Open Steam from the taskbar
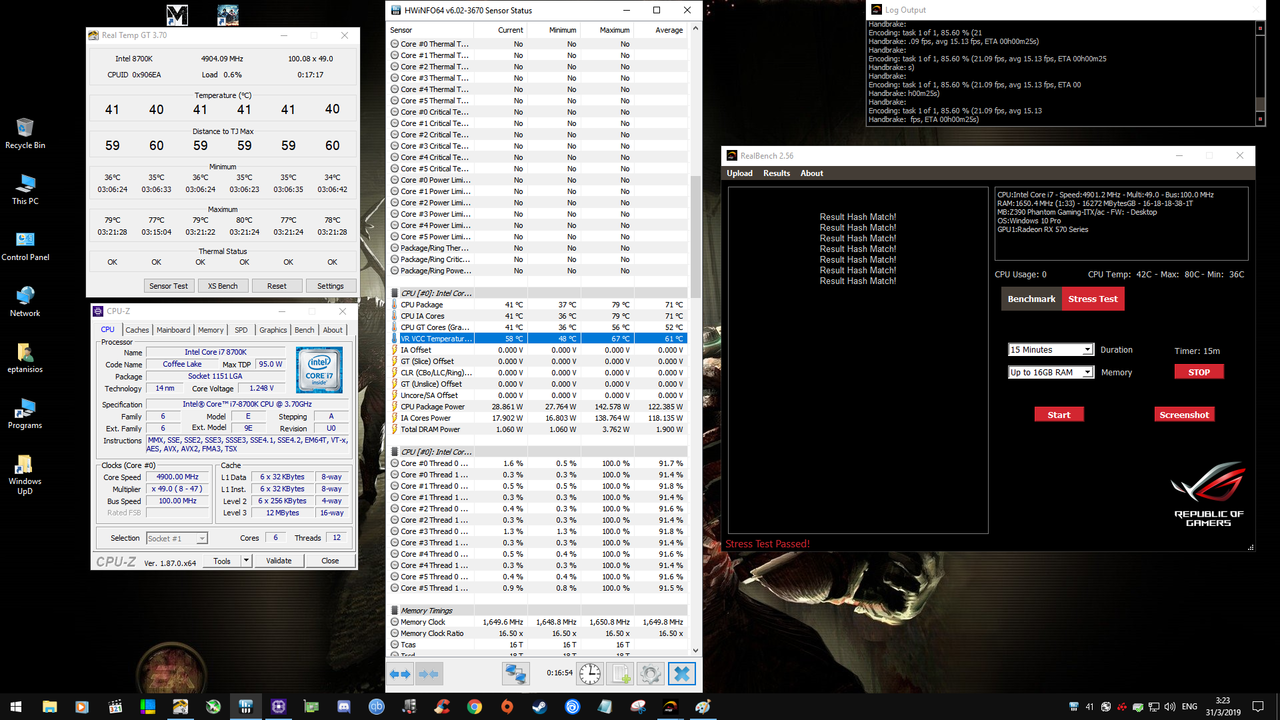The height and width of the screenshot is (720, 1280). pyautogui.click(x=539, y=706)
